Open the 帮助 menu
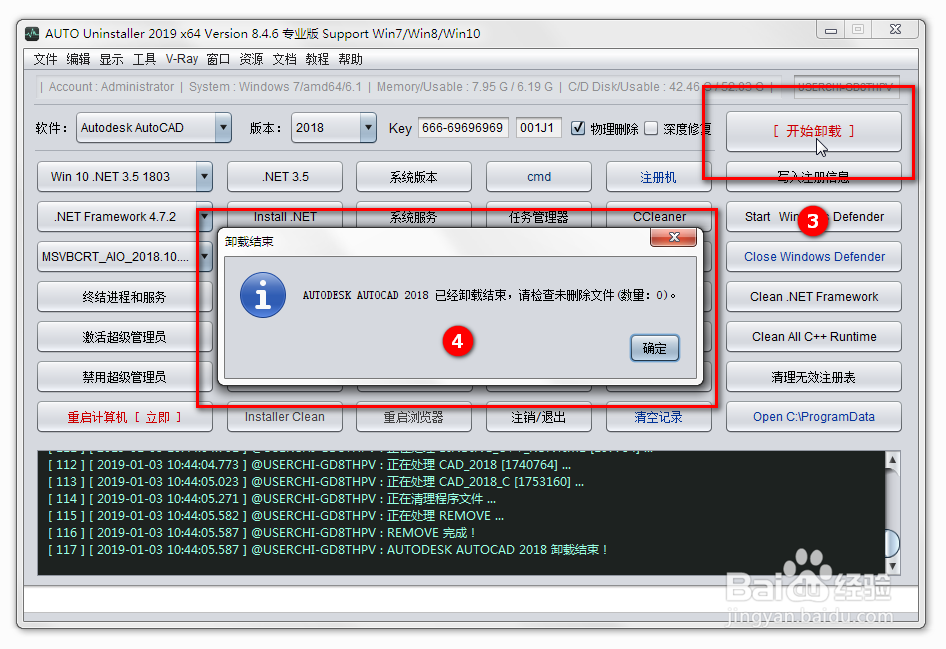 click(x=351, y=59)
